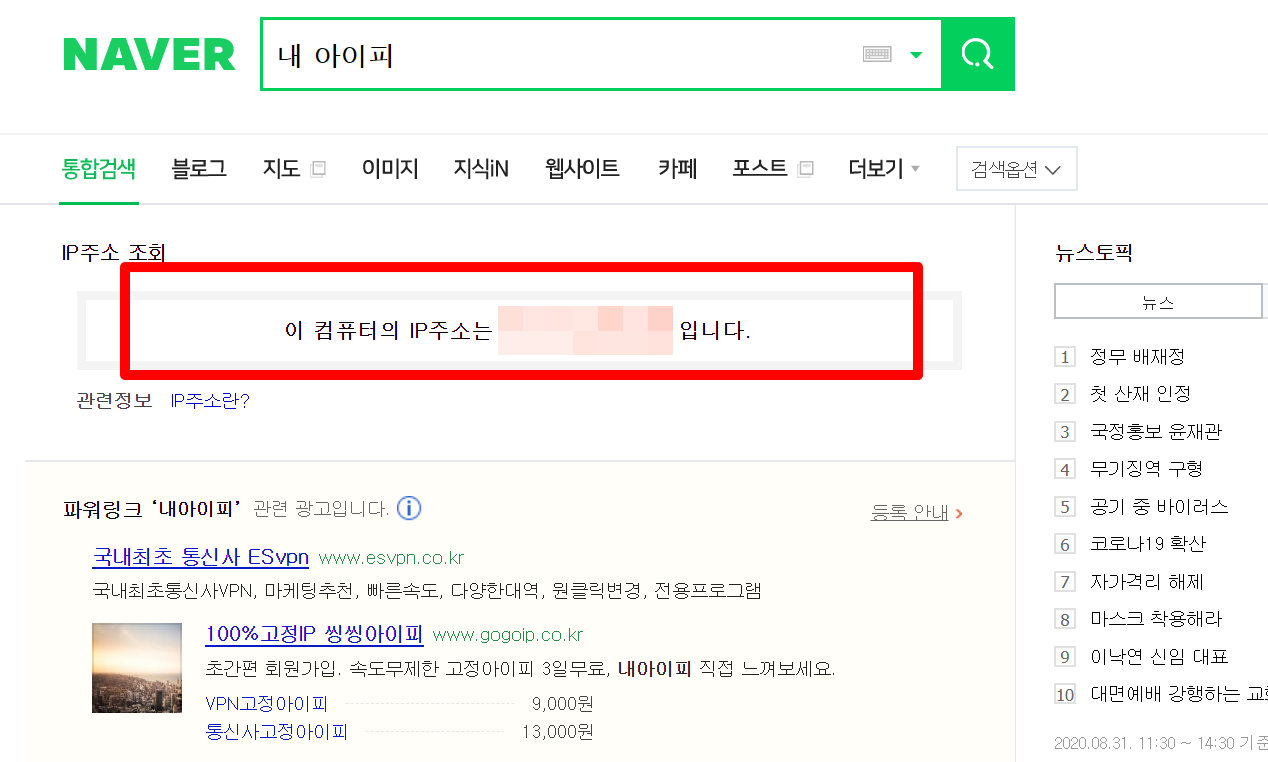Open the 검색옵션 dropdown
Viewport: 1268px width, 762px height.
[x=1016, y=169]
